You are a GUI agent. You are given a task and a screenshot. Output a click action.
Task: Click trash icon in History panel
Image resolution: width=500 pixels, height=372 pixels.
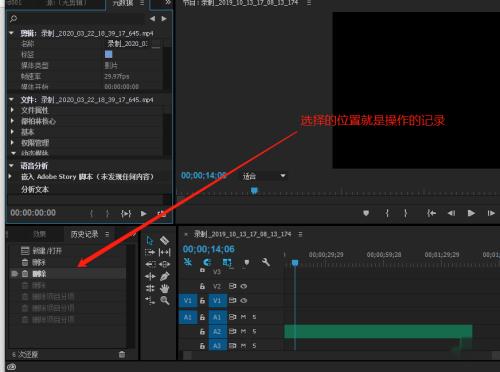pos(122,354)
